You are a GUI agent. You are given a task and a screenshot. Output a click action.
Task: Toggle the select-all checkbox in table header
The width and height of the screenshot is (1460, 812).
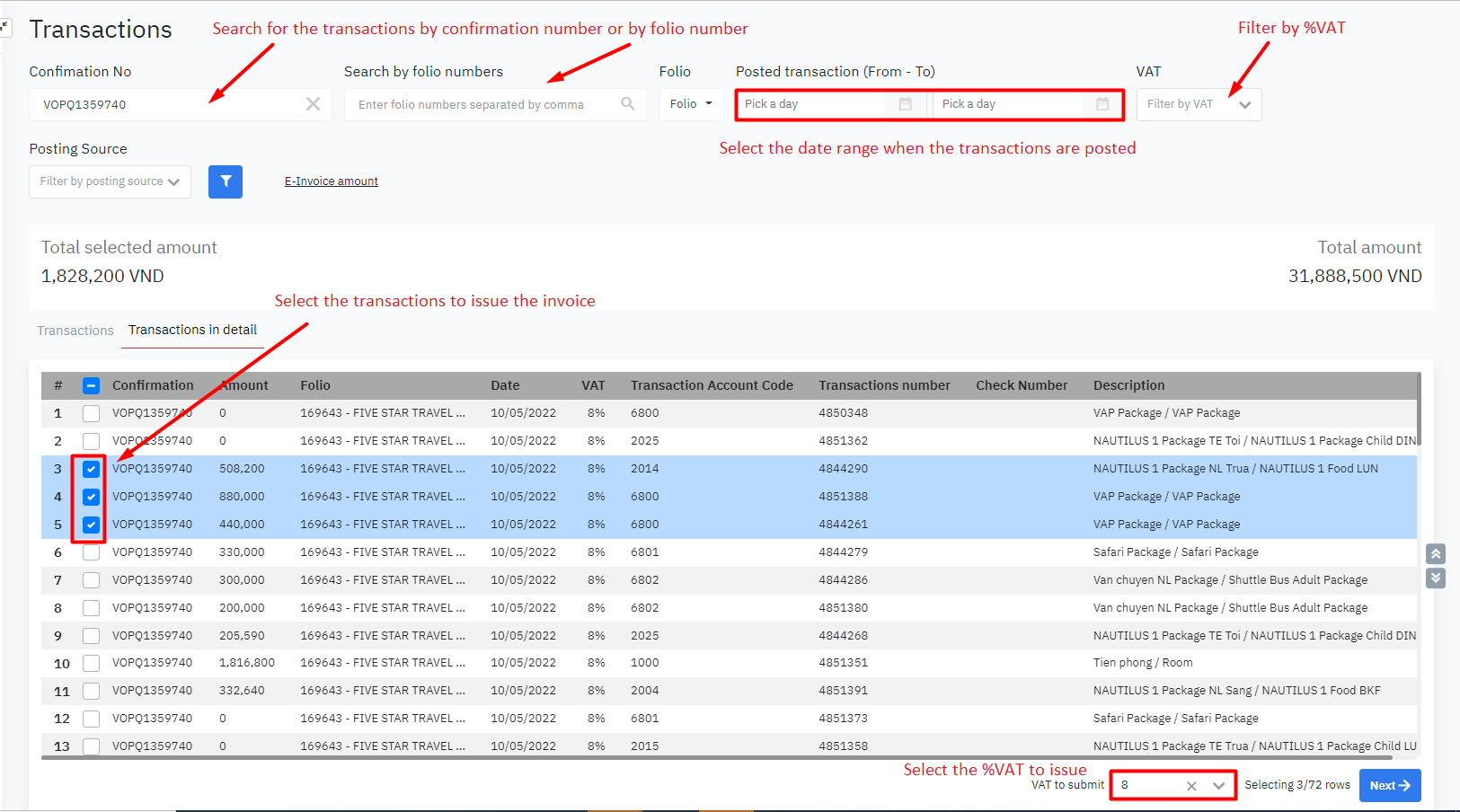coord(91,385)
